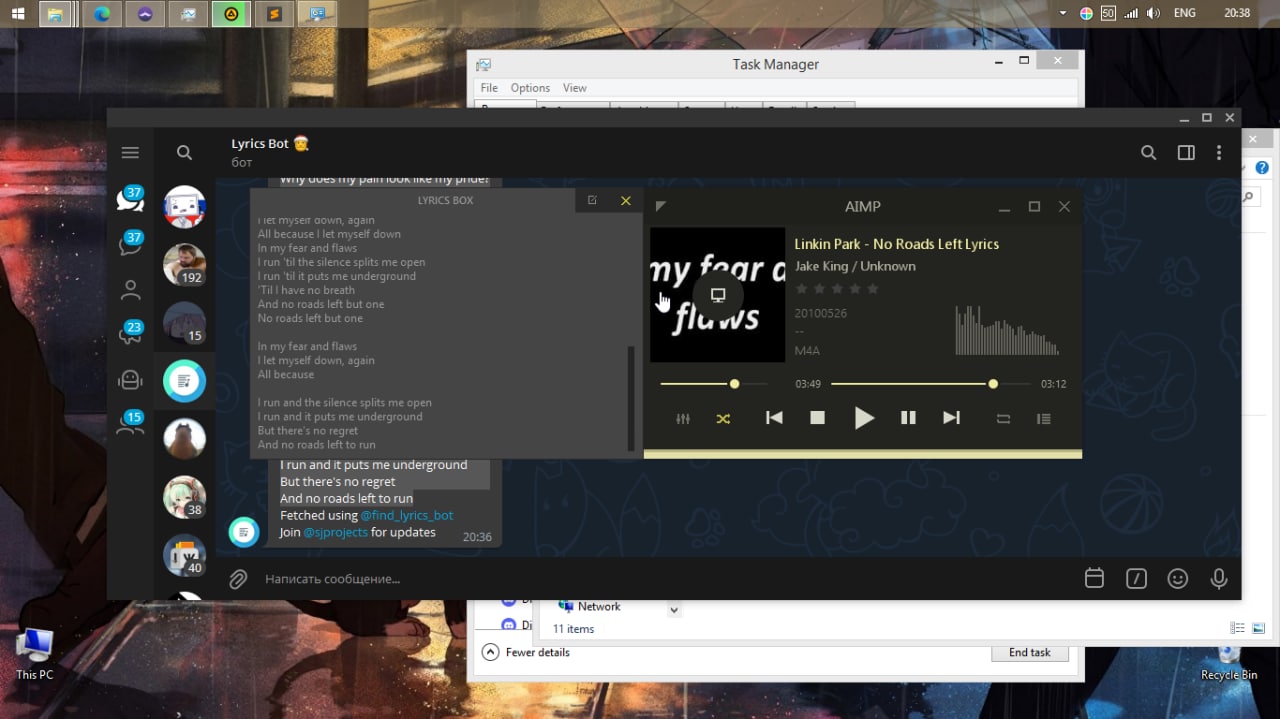Search Telegram chats via sidebar magnifier

184,153
